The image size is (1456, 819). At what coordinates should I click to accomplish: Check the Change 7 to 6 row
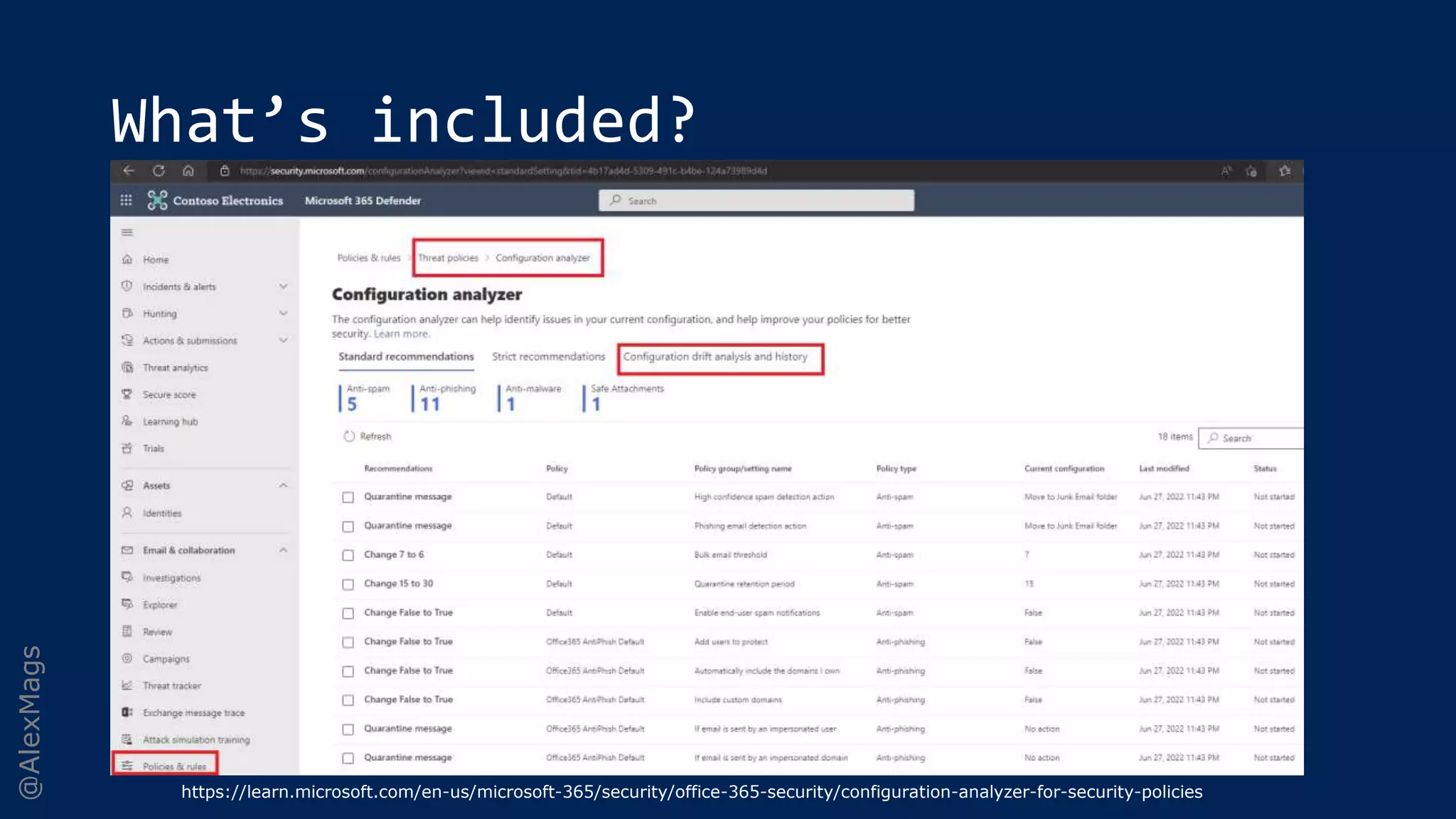[348, 556]
